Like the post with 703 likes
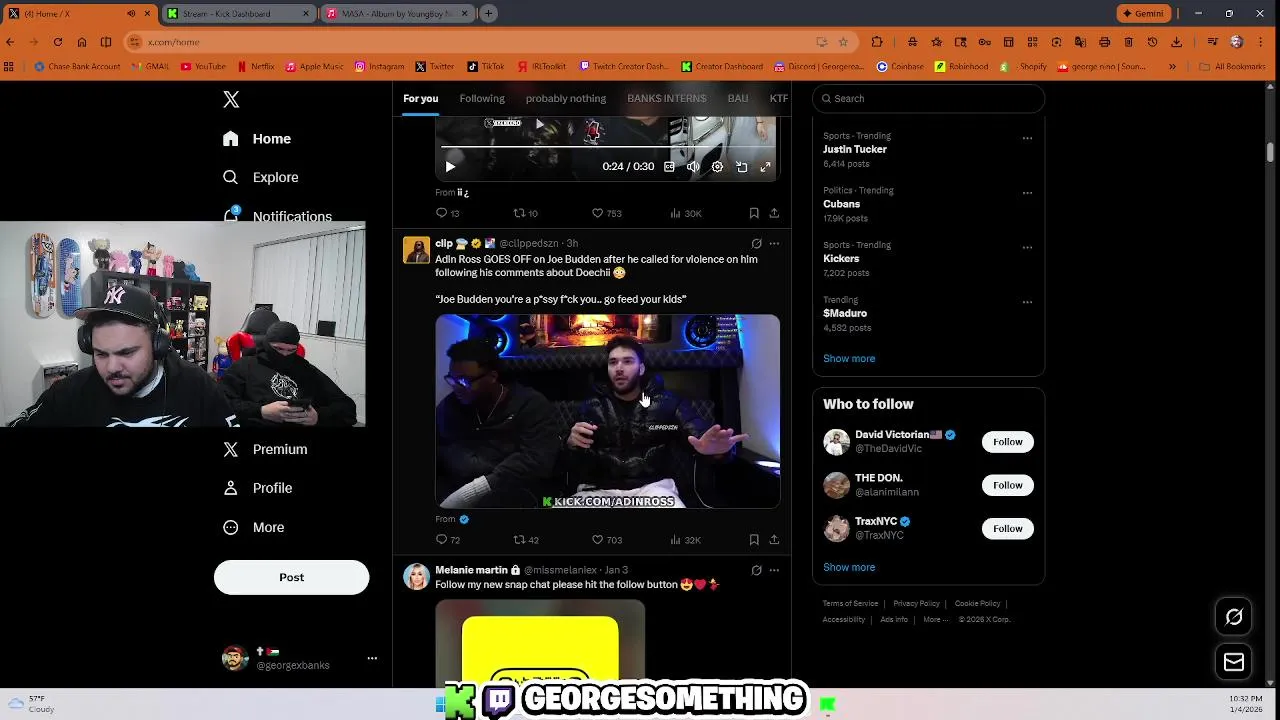The height and width of the screenshot is (720, 1280). 606,540
